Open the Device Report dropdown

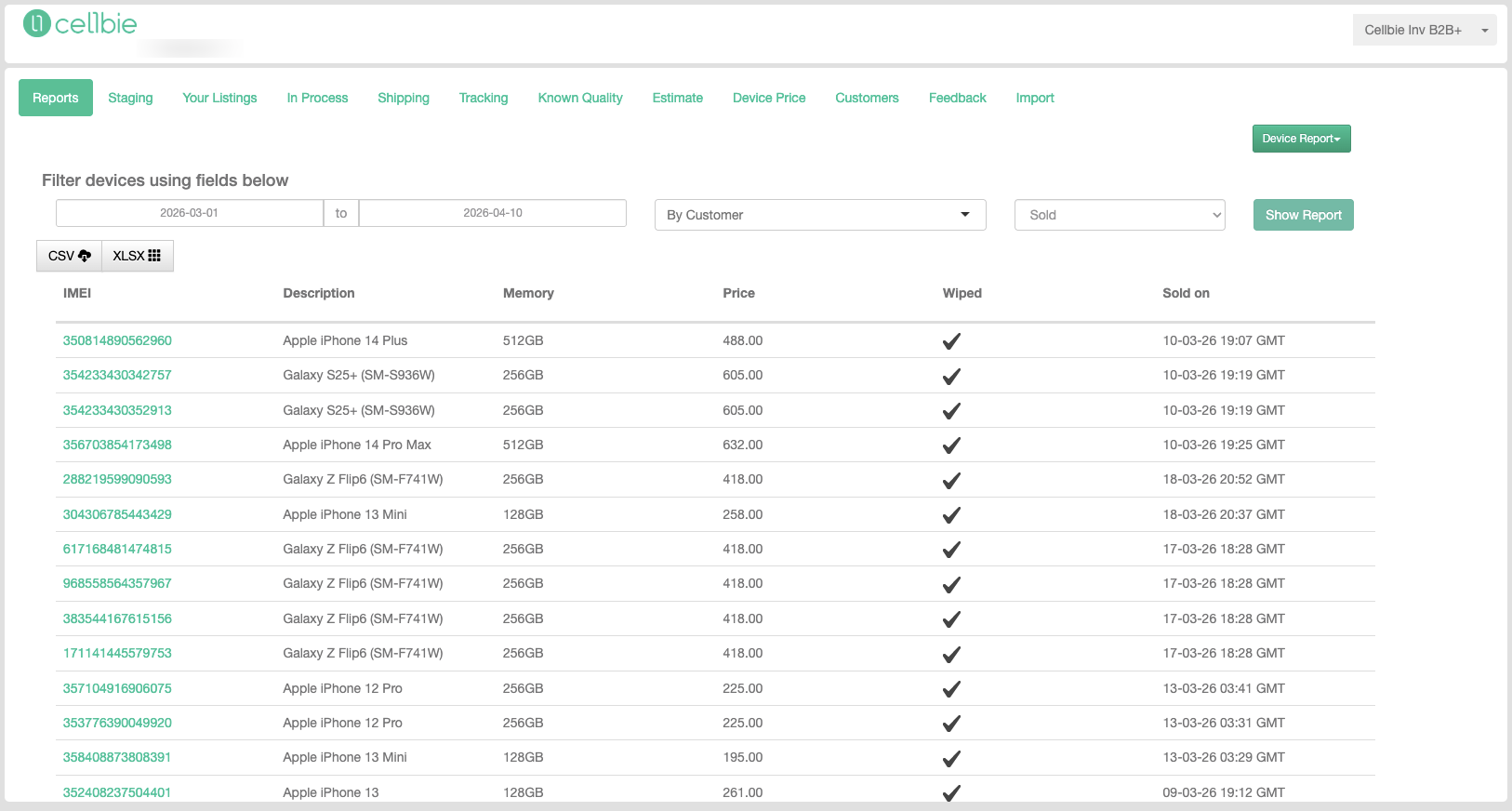coord(1301,139)
